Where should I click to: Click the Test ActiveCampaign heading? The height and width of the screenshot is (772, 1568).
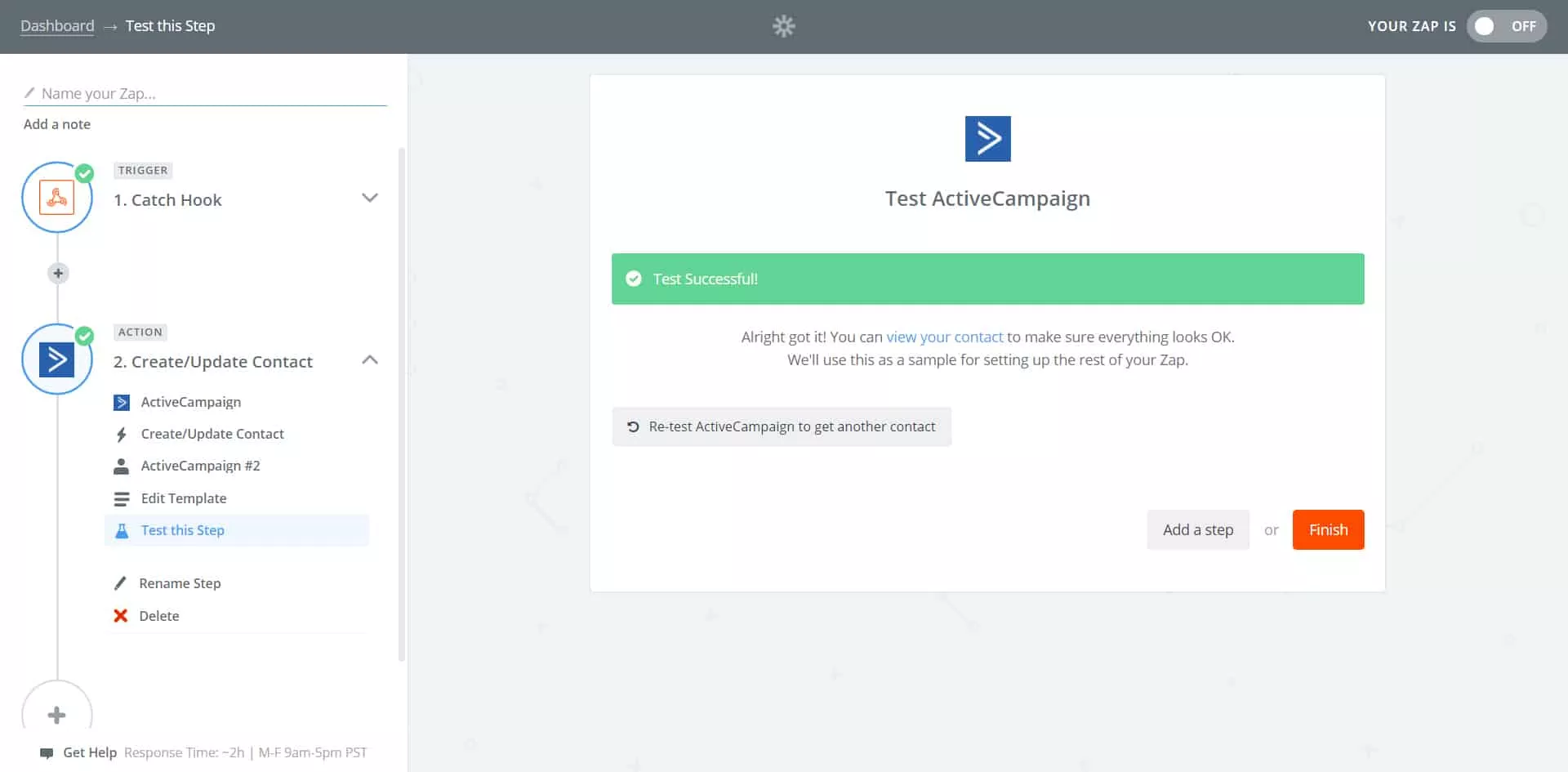(987, 199)
